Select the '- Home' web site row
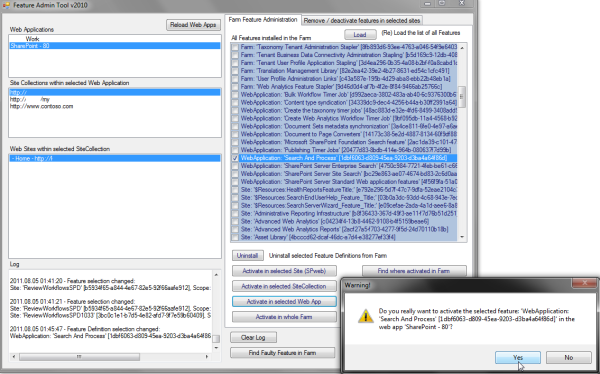 115,158
